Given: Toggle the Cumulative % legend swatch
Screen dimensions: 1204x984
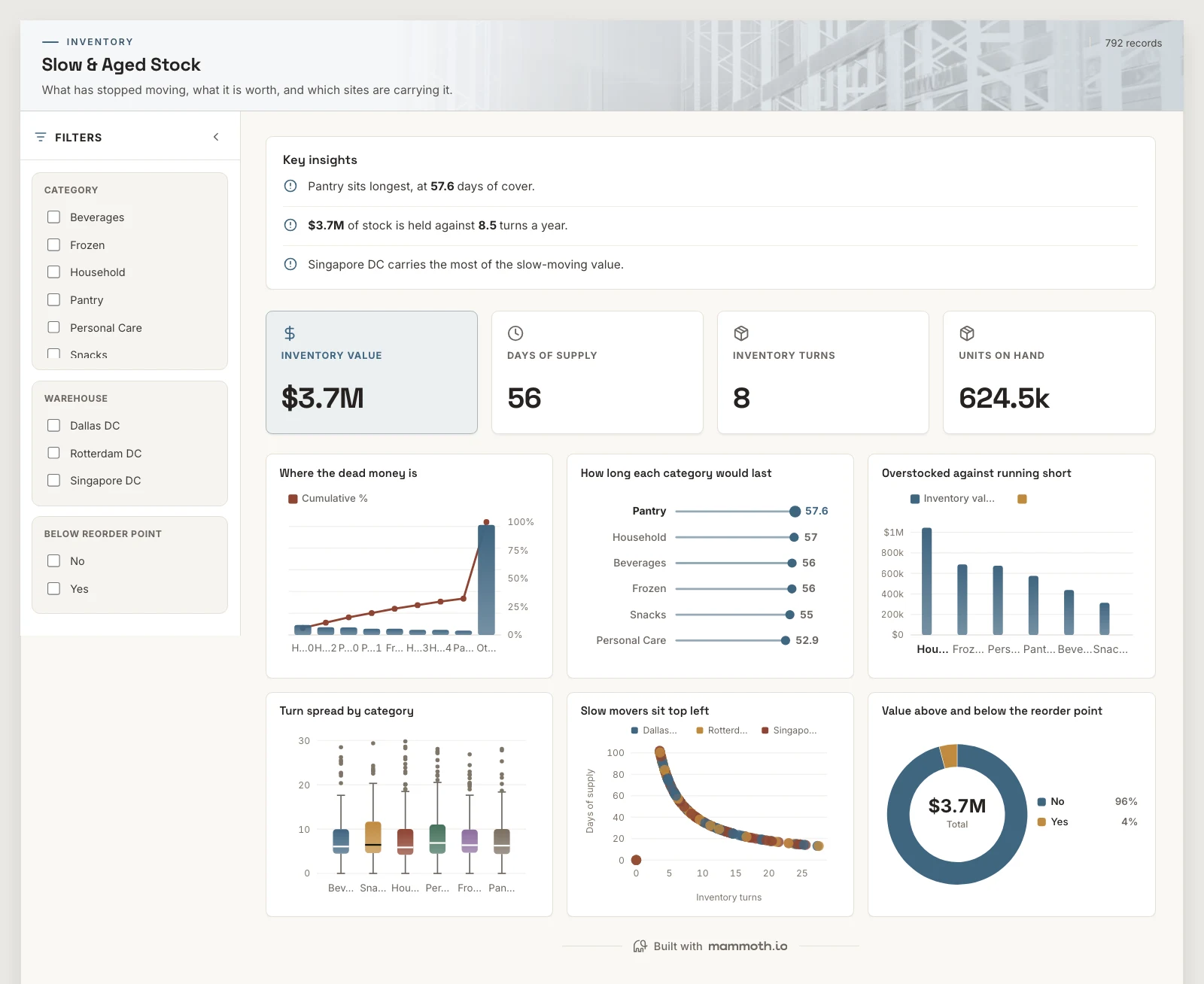Looking at the screenshot, I should 293,499.
